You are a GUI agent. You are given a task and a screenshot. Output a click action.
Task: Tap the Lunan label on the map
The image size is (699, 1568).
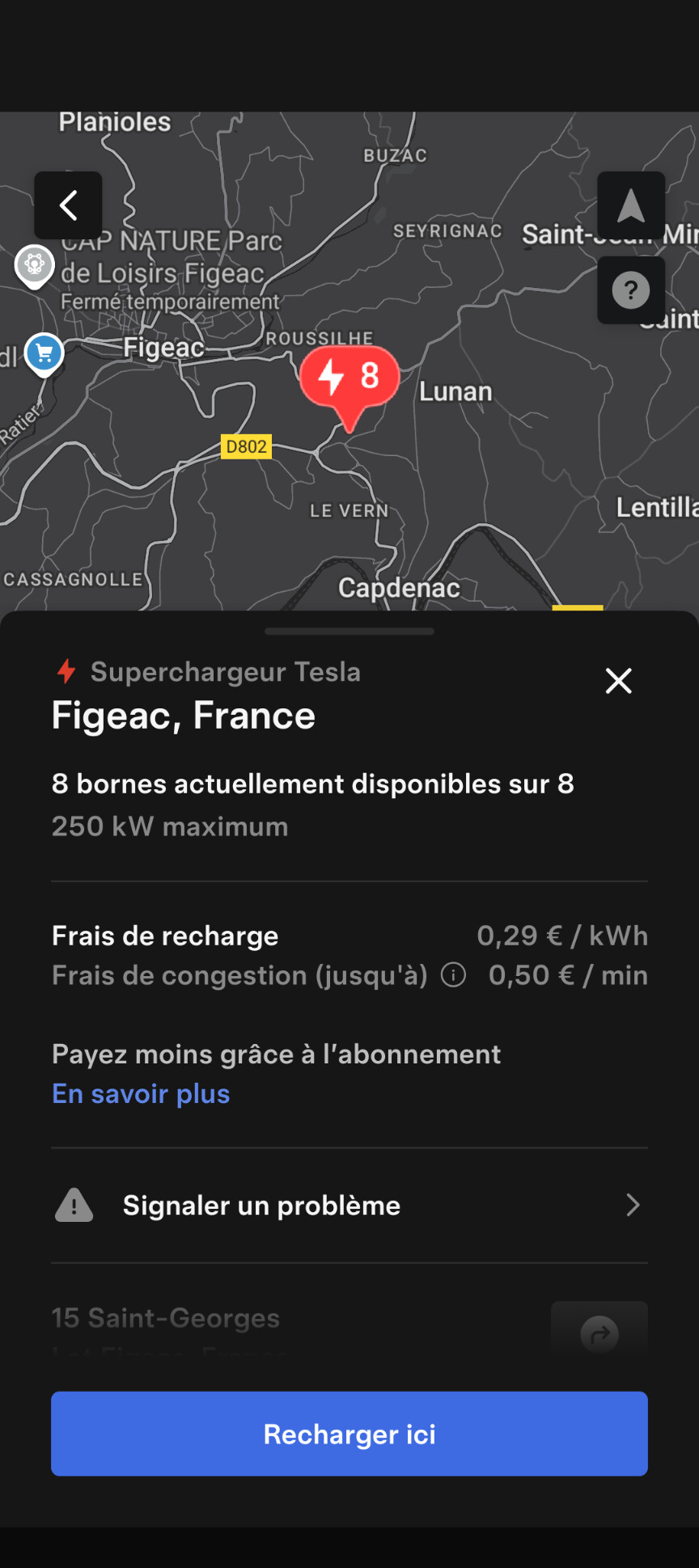[455, 391]
